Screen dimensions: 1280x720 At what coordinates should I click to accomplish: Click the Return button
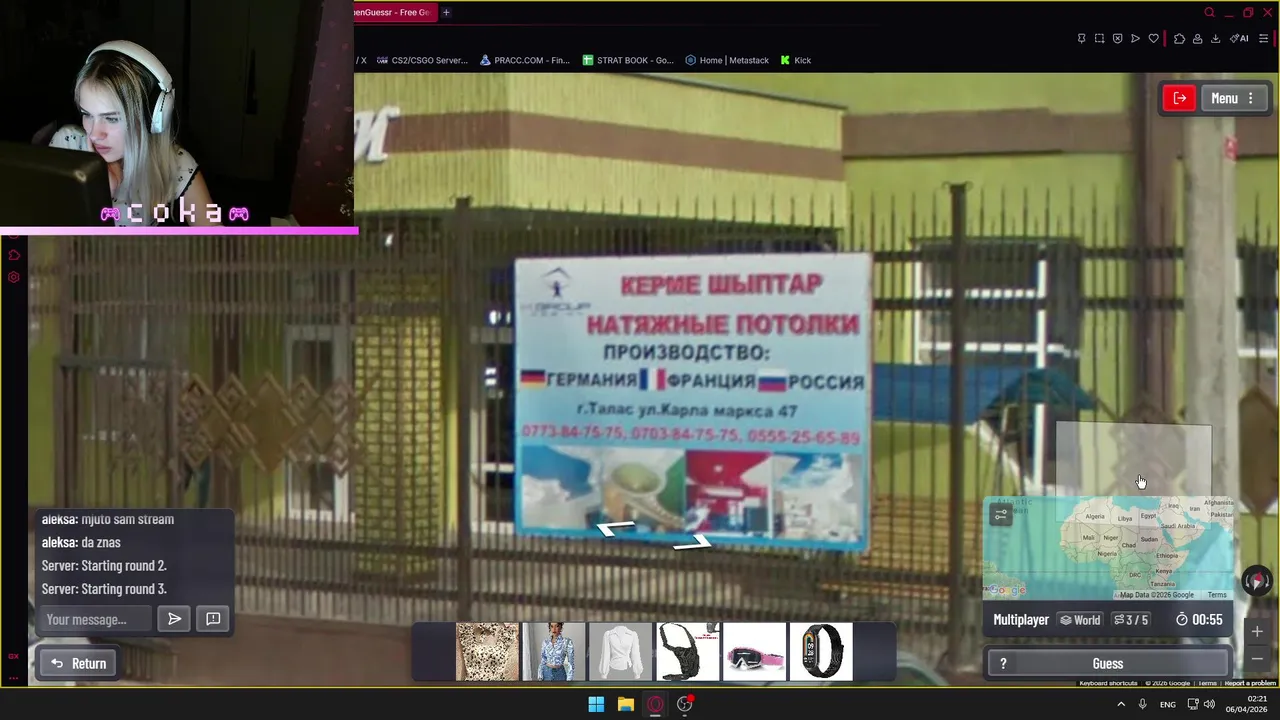point(79,663)
